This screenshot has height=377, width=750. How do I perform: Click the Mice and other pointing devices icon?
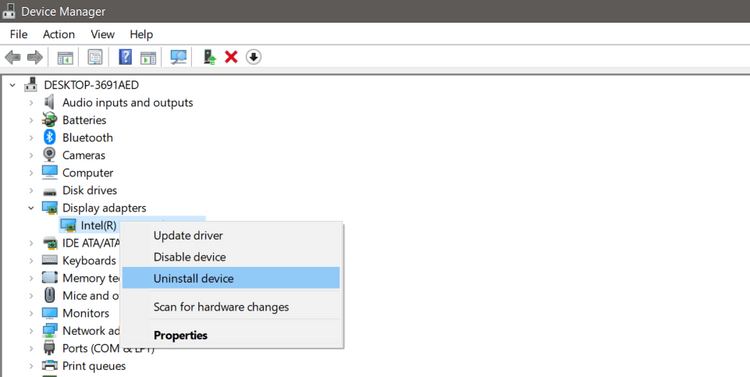click(x=49, y=295)
